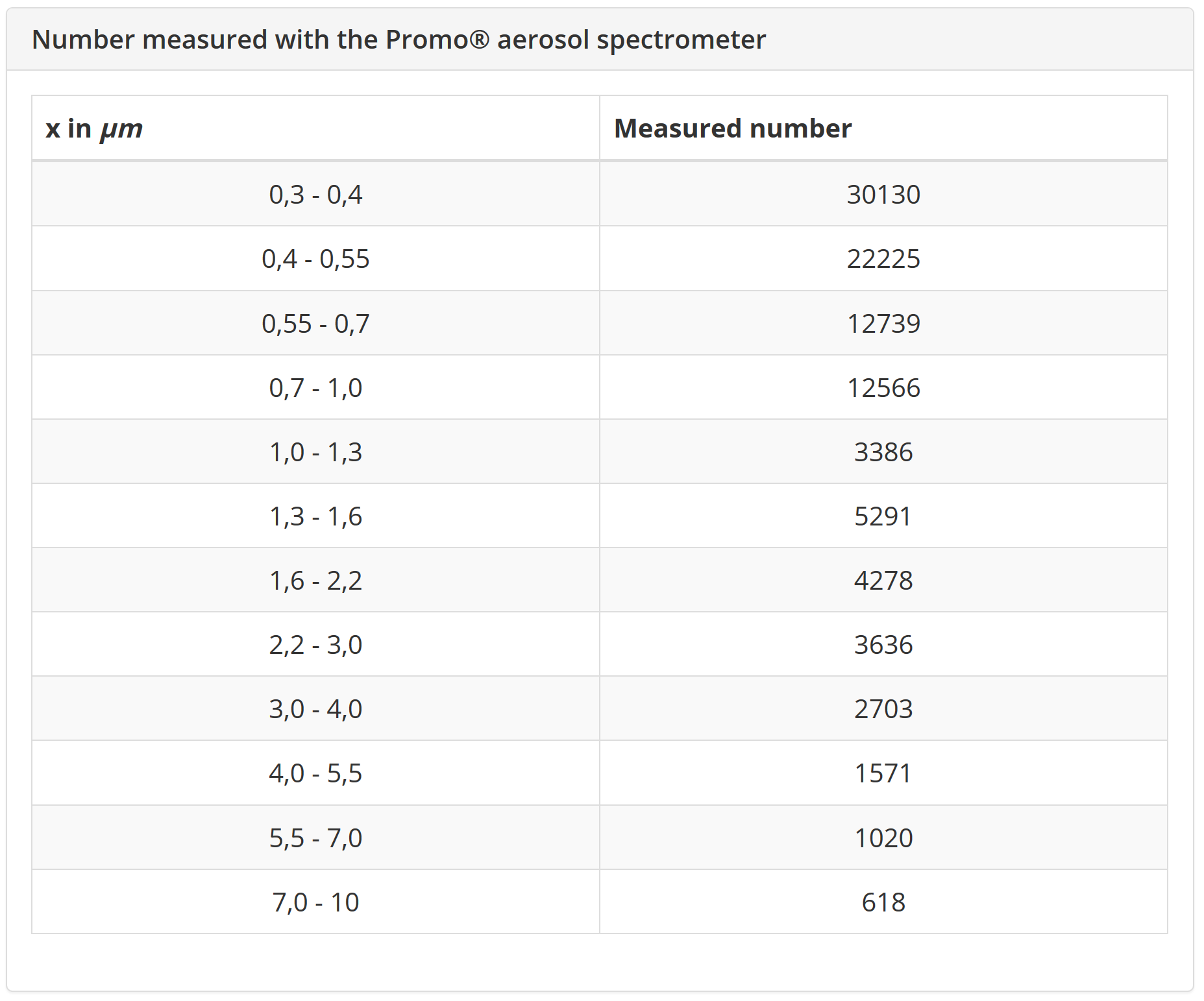1204x1001 pixels.
Task: Select the 0,4 - 0,55 range cell
Action: tap(315, 258)
